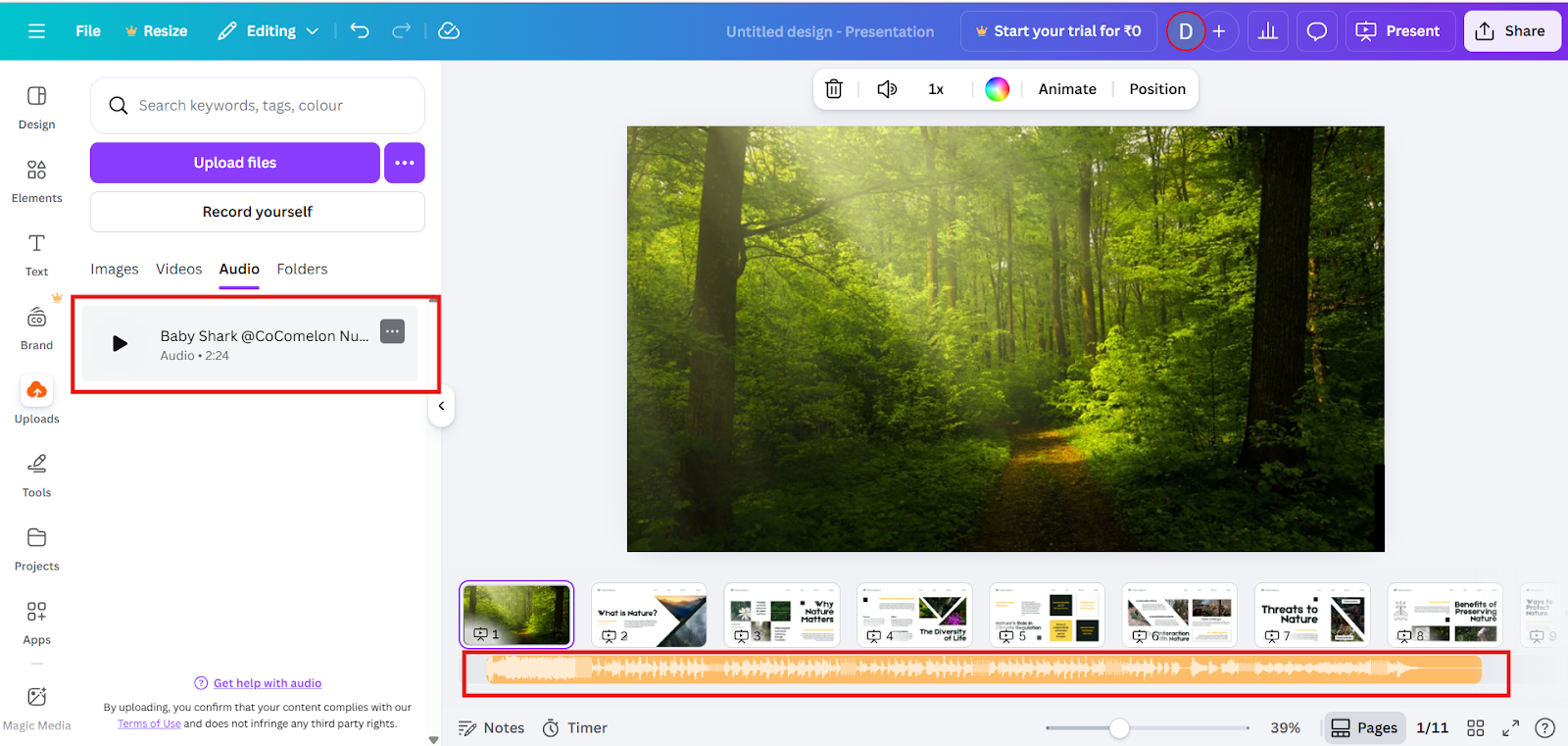Open the rainbow color picker swatch
This screenshot has height=746, width=1568.
click(x=997, y=89)
